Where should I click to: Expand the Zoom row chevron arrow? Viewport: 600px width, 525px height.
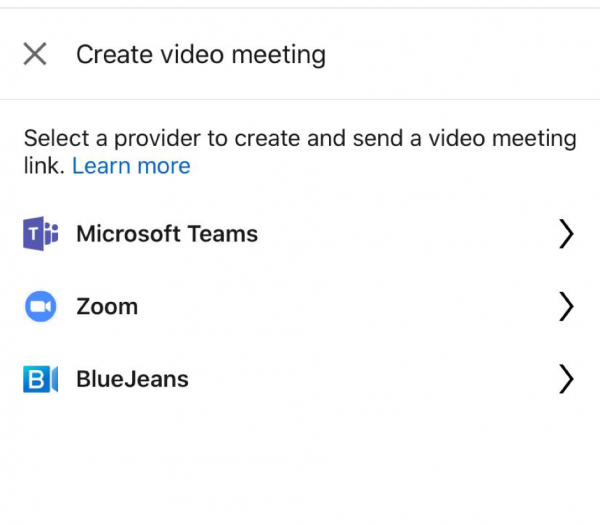[x=566, y=306]
